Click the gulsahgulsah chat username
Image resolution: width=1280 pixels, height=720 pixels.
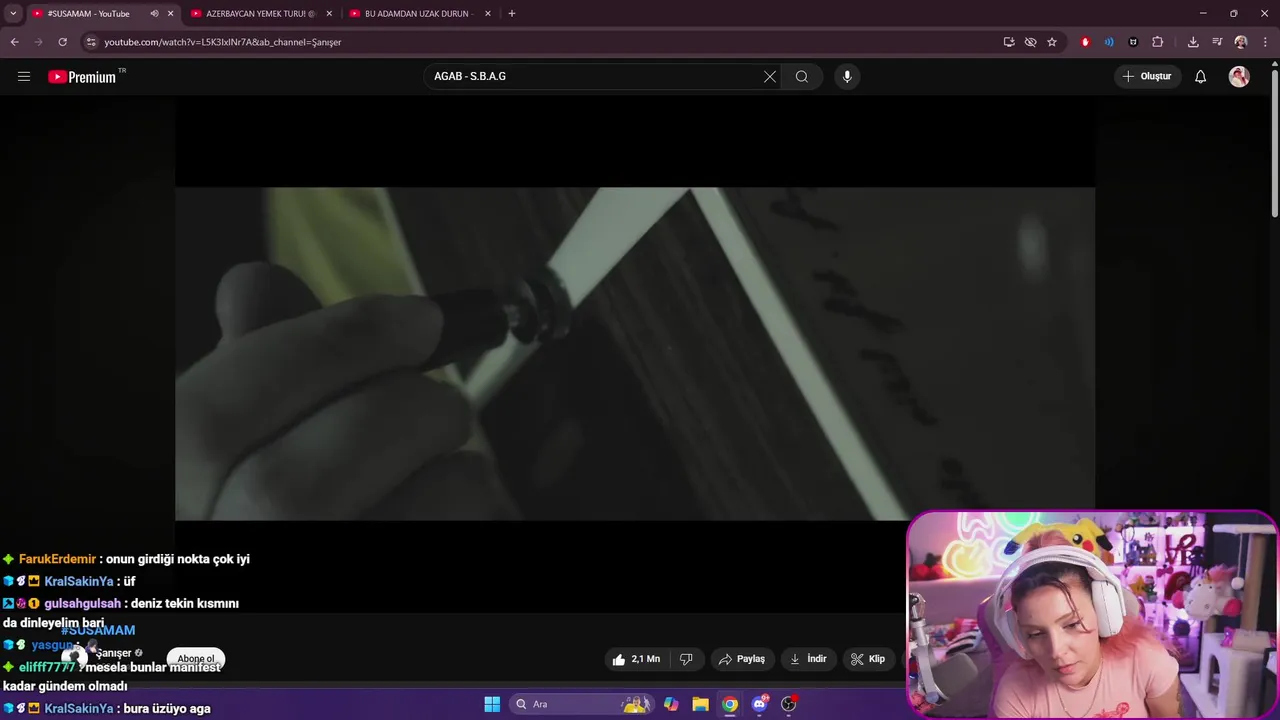pyautogui.click(x=82, y=603)
